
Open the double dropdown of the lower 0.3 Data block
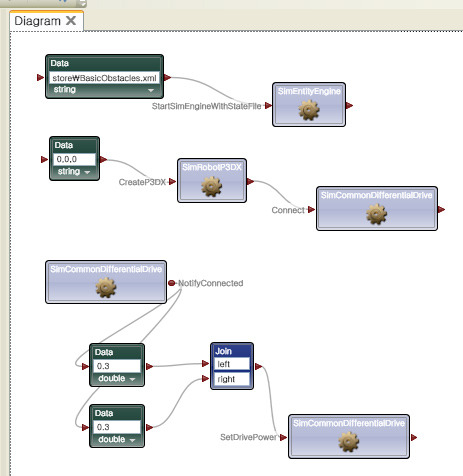(x=132, y=440)
